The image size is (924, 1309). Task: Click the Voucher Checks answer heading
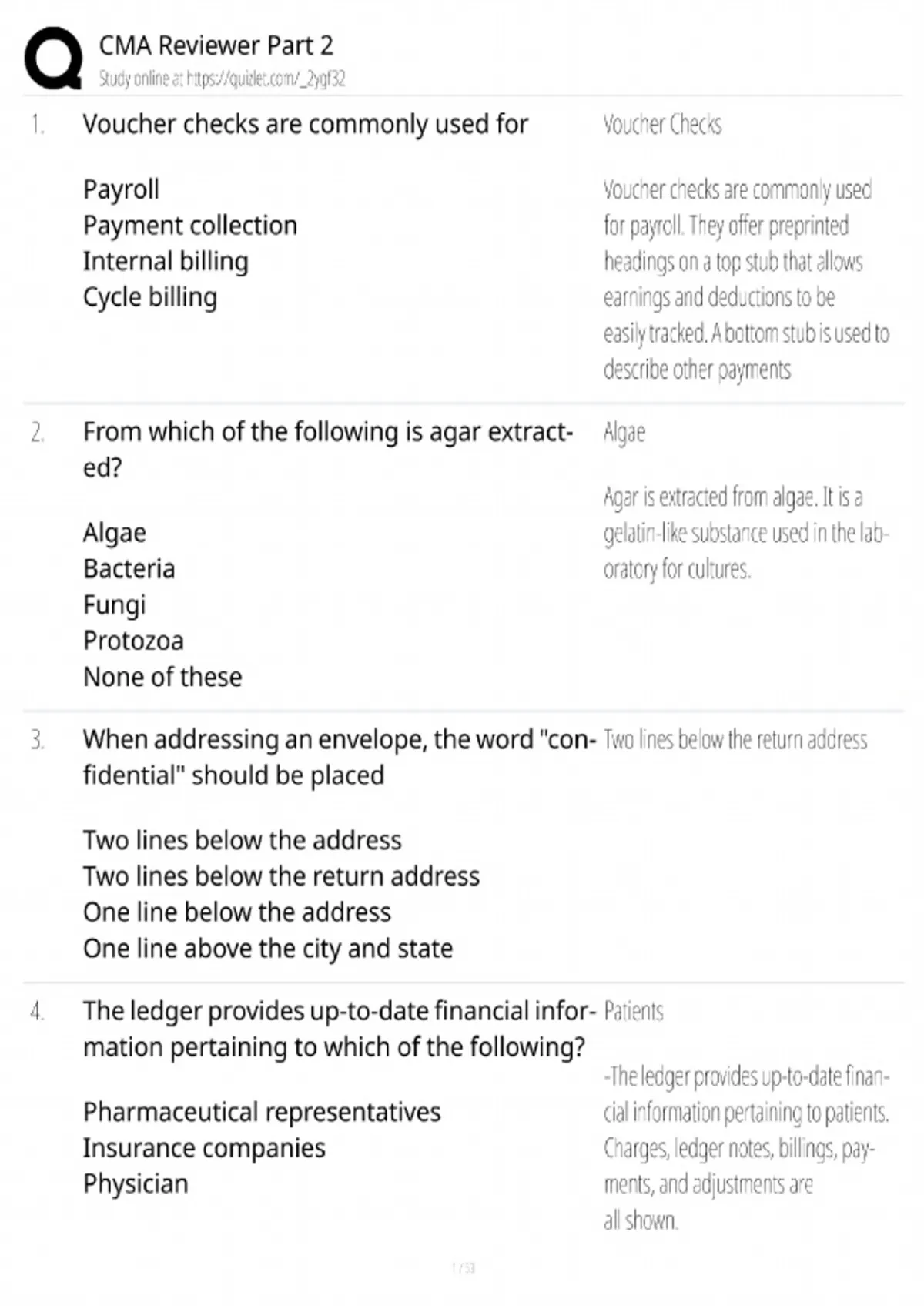point(662,124)
